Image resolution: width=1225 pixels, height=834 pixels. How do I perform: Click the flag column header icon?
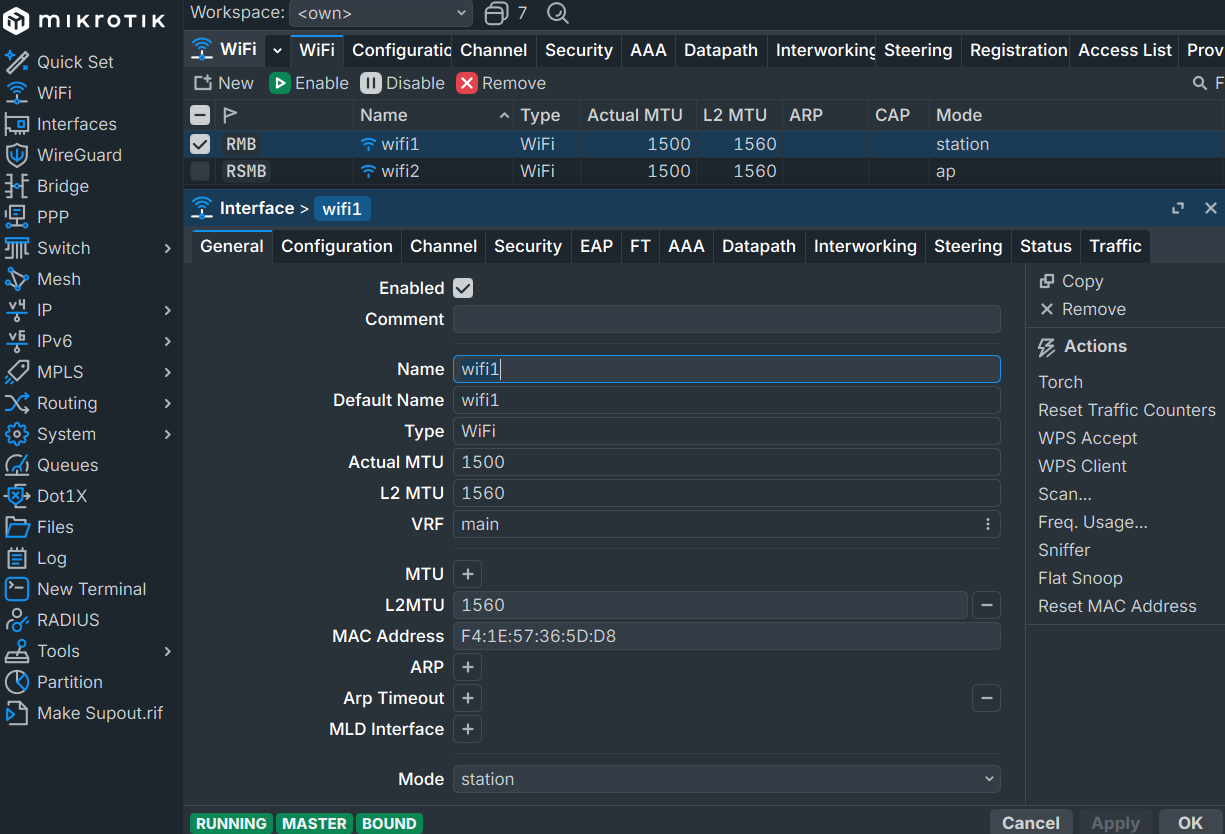[230, 115]
